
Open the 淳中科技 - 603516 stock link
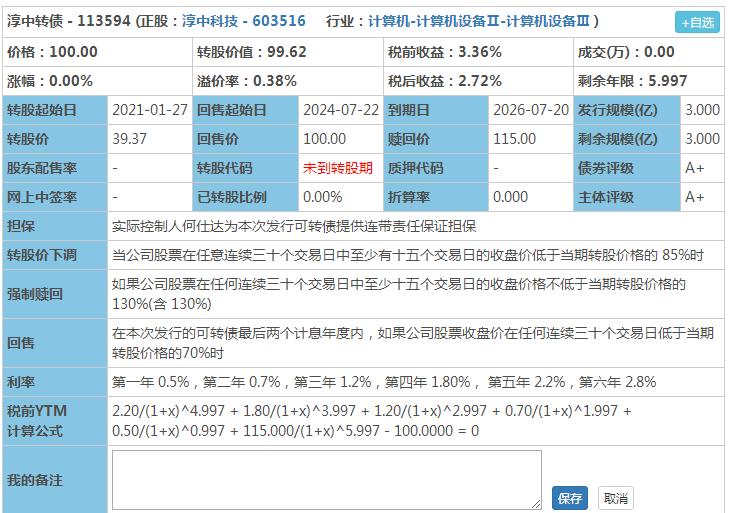pyautogui.click(x=244, y=21)
